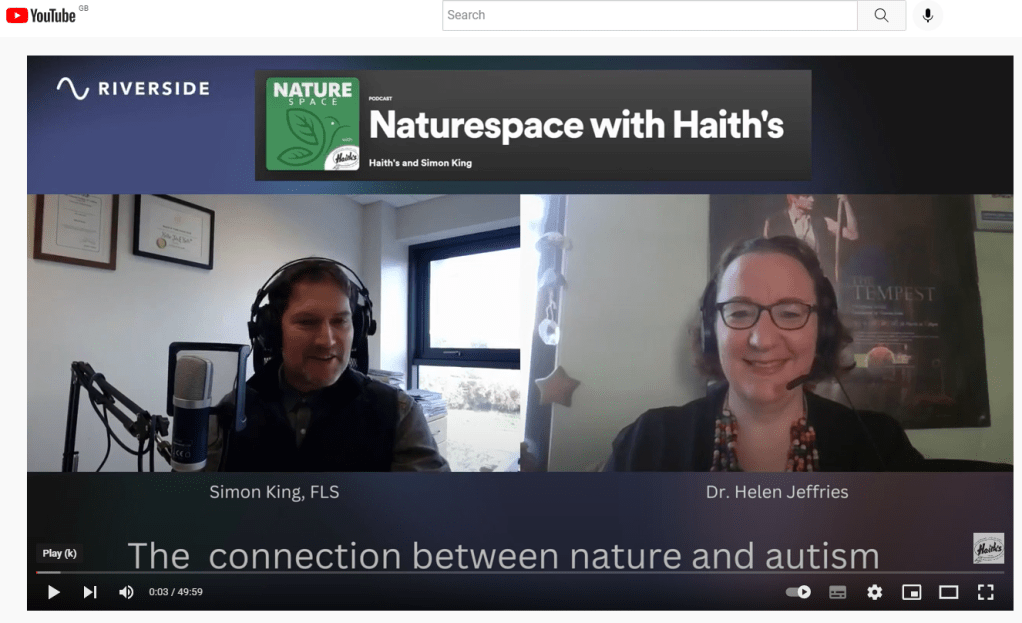Click the magnifying glass search button
Image resolution: width=1022 pixels, height=623 pixels.
pyautogui.click(x=881, y=15)
